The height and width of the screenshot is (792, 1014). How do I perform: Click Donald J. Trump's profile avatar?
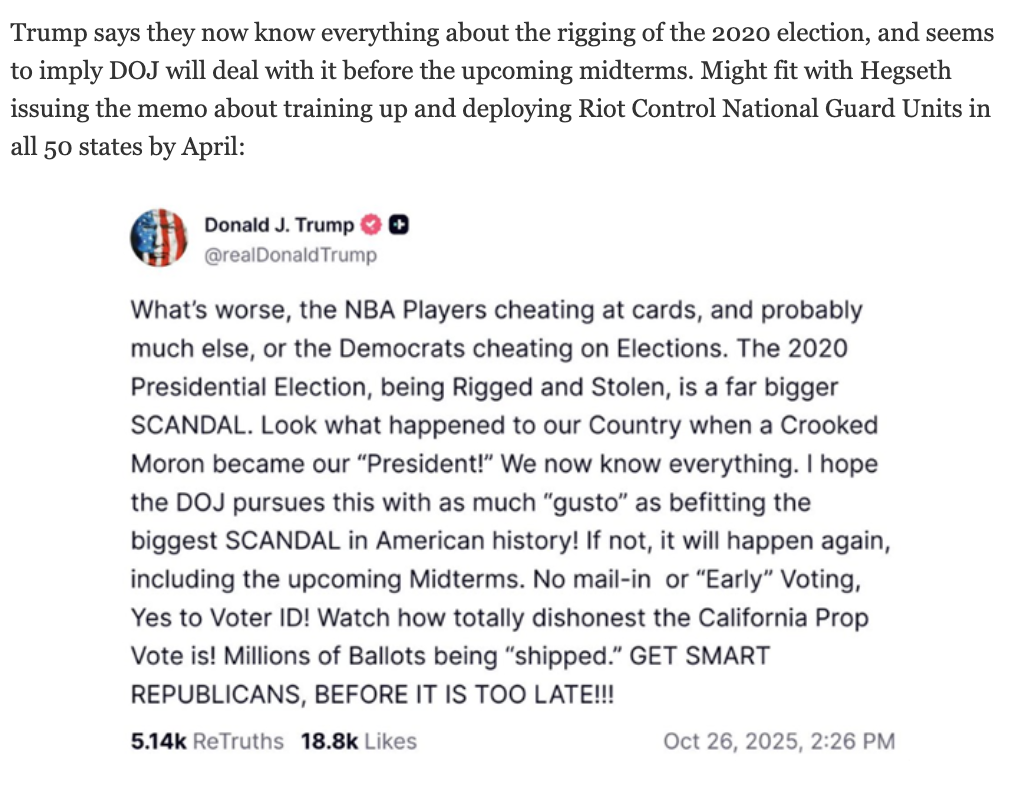click(x=159, y=239)
